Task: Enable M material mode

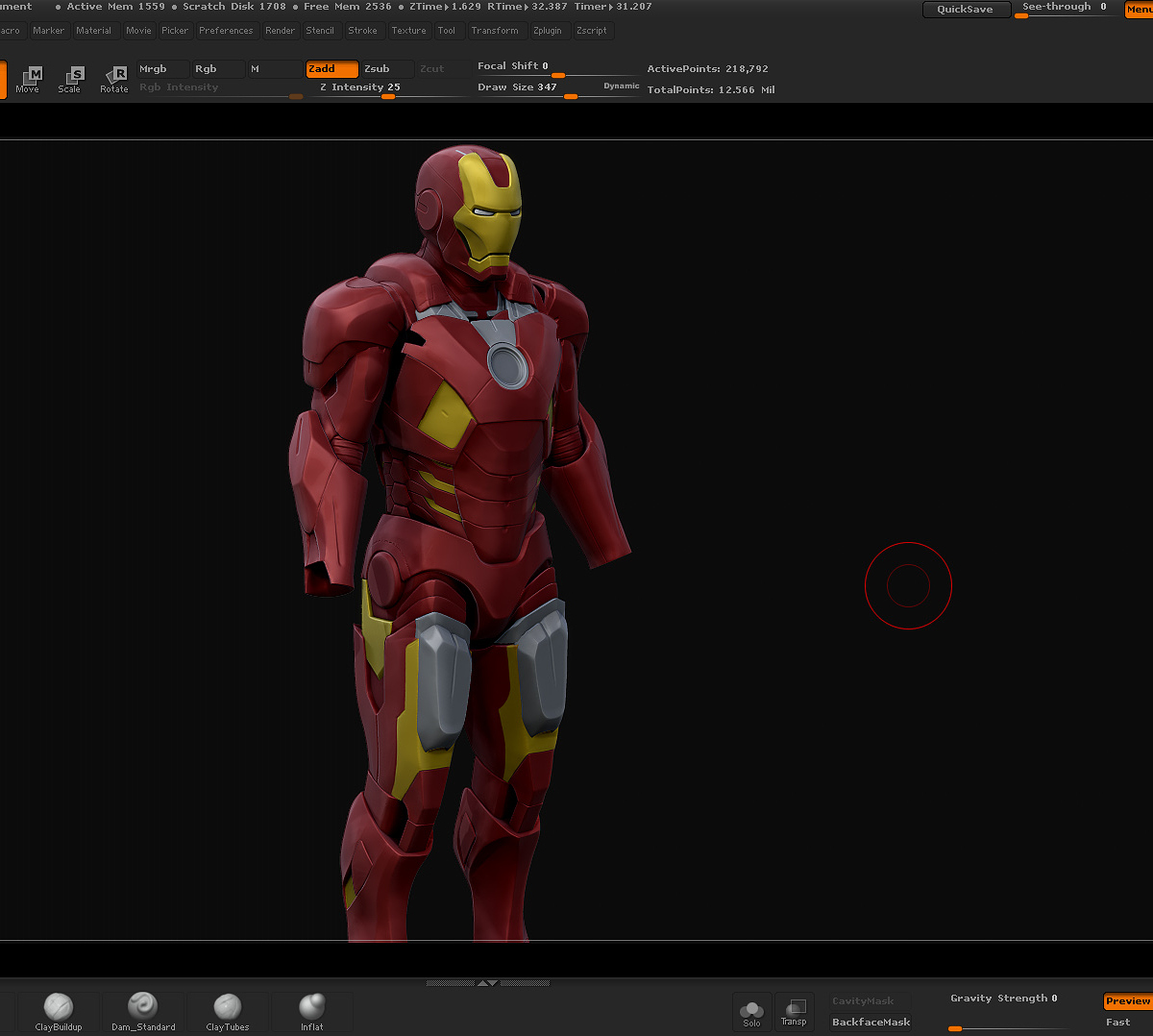Action: tap(274, 69)
